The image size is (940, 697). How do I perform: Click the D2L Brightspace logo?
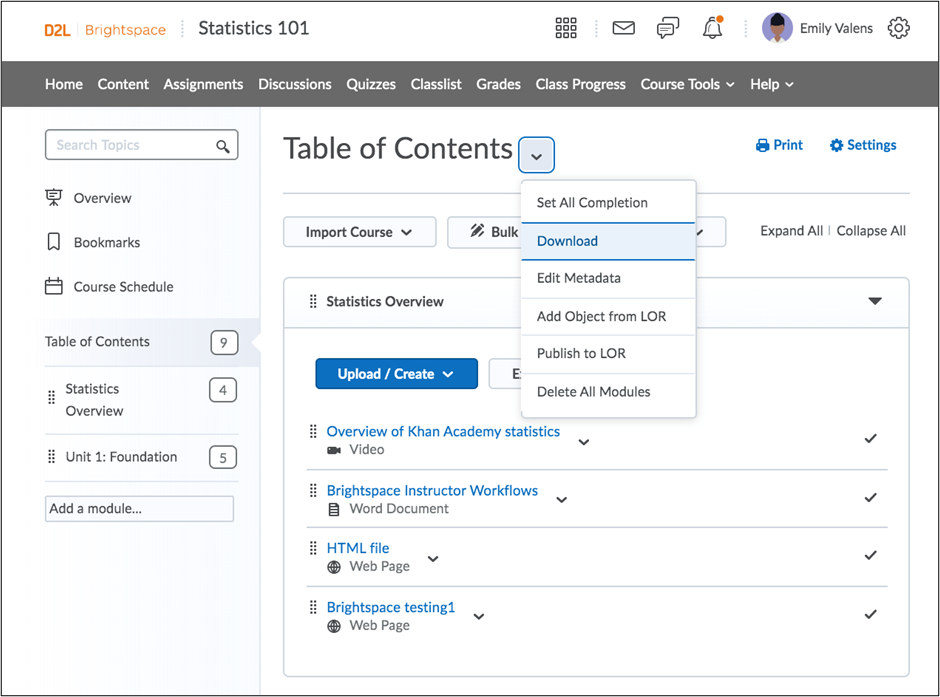click(x=105, y=29)
